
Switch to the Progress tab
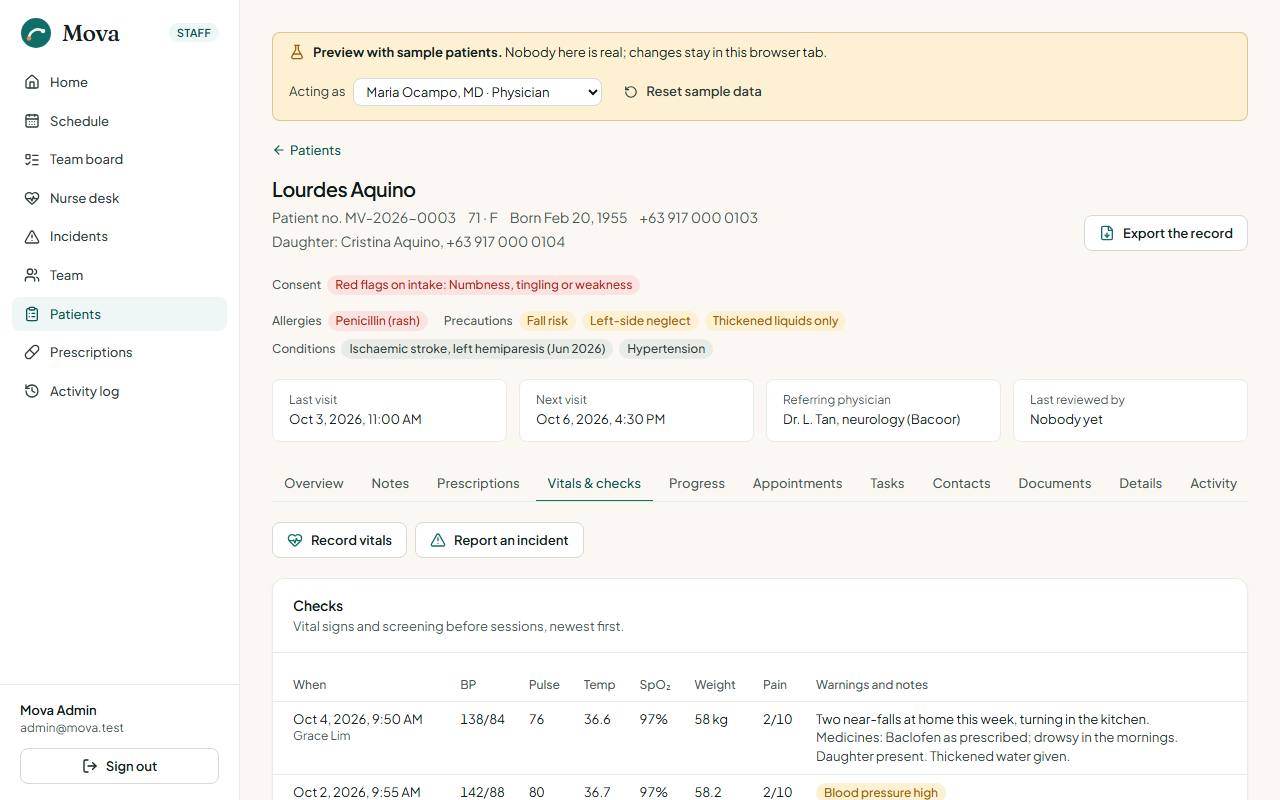pyautogui.click(x=697, y=483)
